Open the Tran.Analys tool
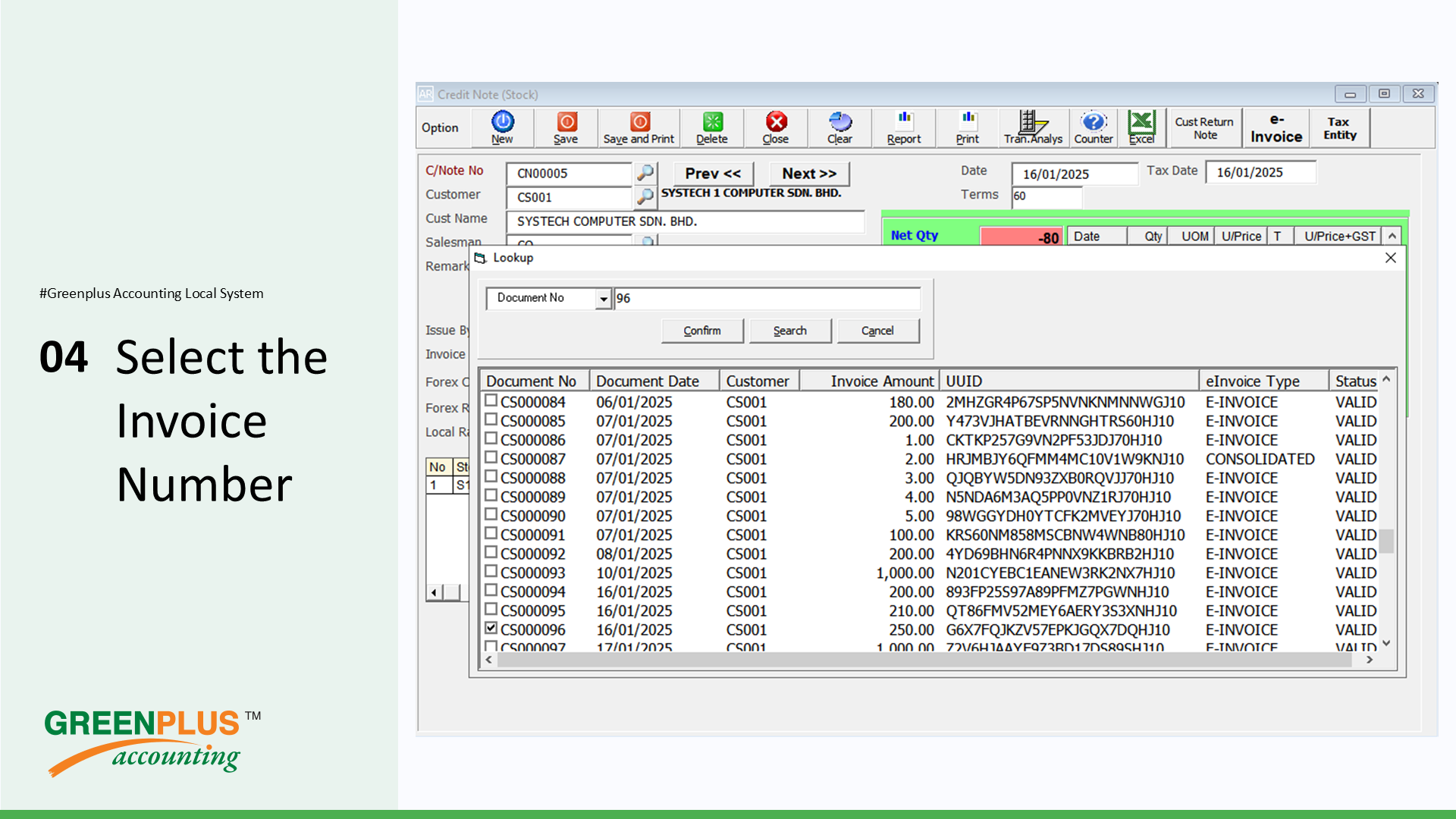The height and width of the screenshot is (819, 1456). point(1033,127)
